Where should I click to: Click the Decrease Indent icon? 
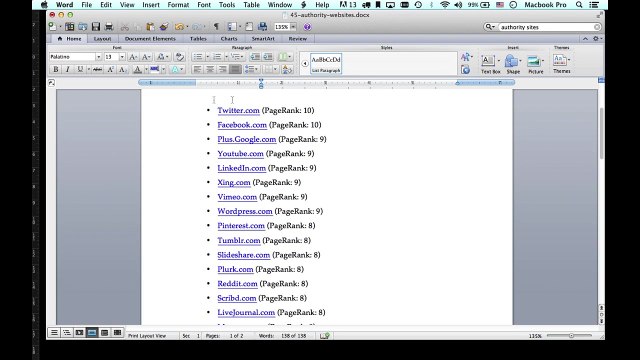point(255,57)
